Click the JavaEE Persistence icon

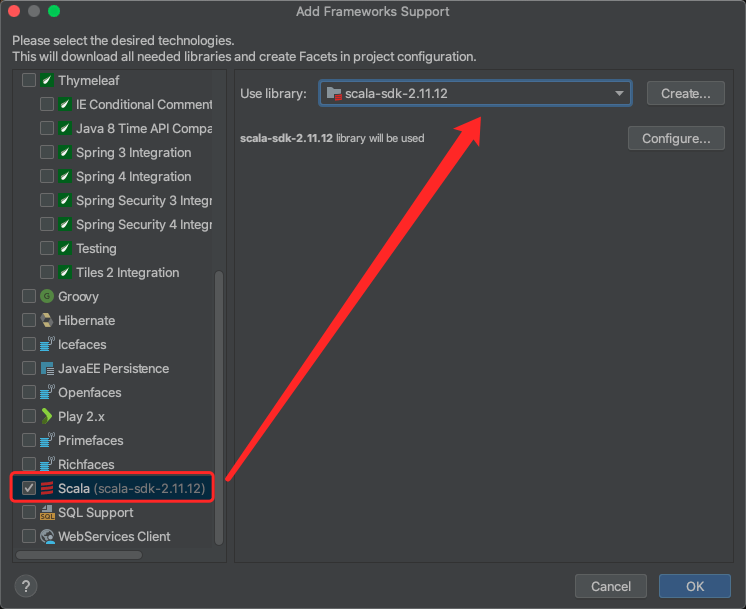47,368
